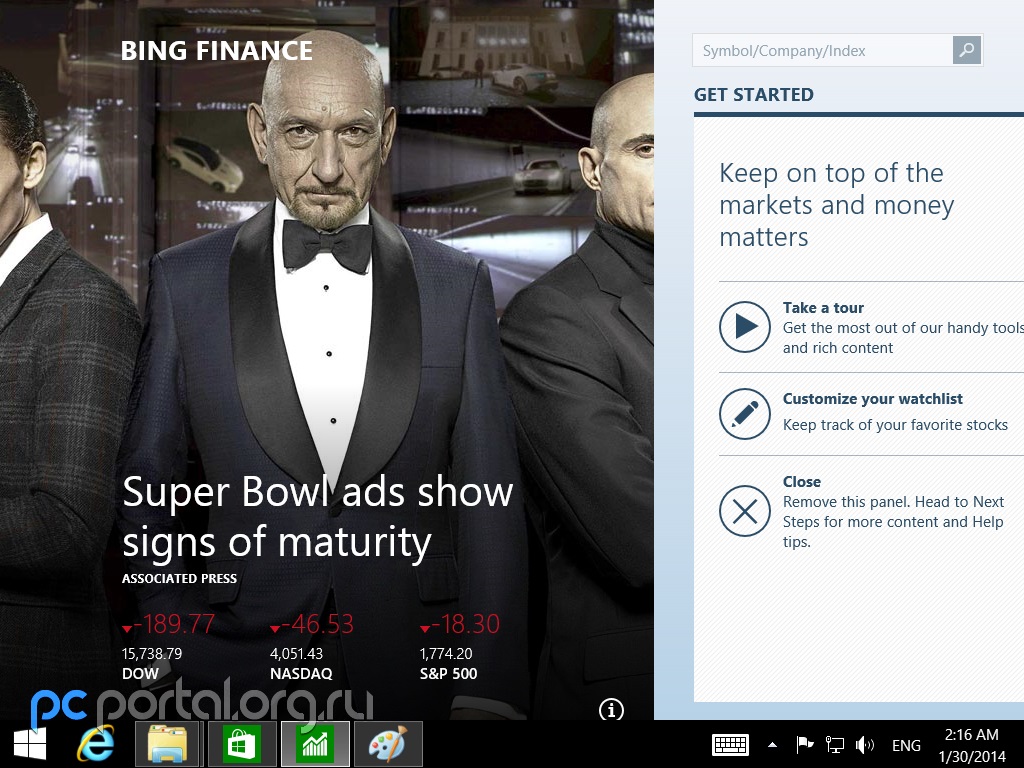The height and width of the screenshot is (768, 1024).
Task: Show hidden system tray icons
Action: [x=772, y=745]
